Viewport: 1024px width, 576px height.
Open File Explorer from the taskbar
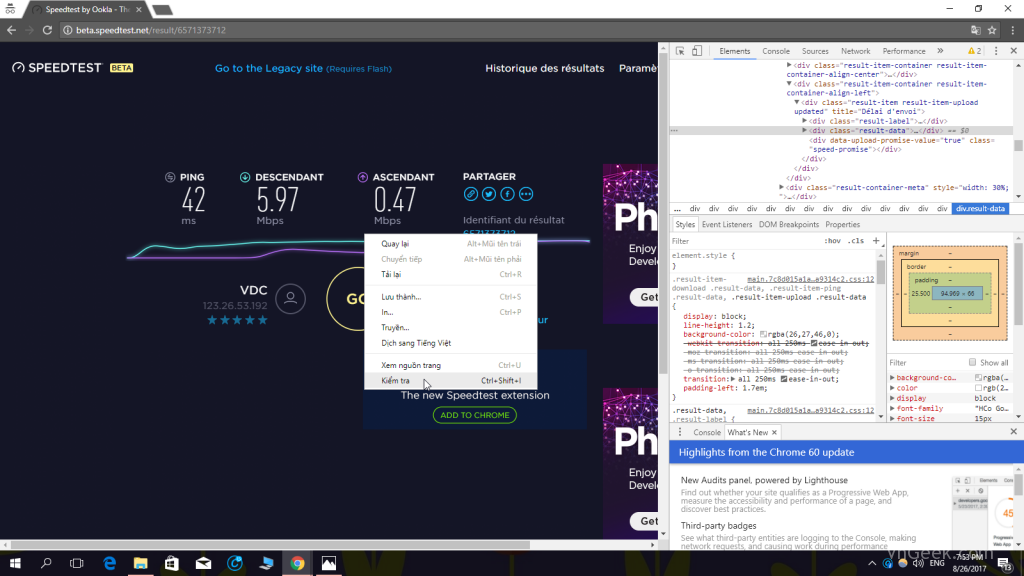[140, 563]
